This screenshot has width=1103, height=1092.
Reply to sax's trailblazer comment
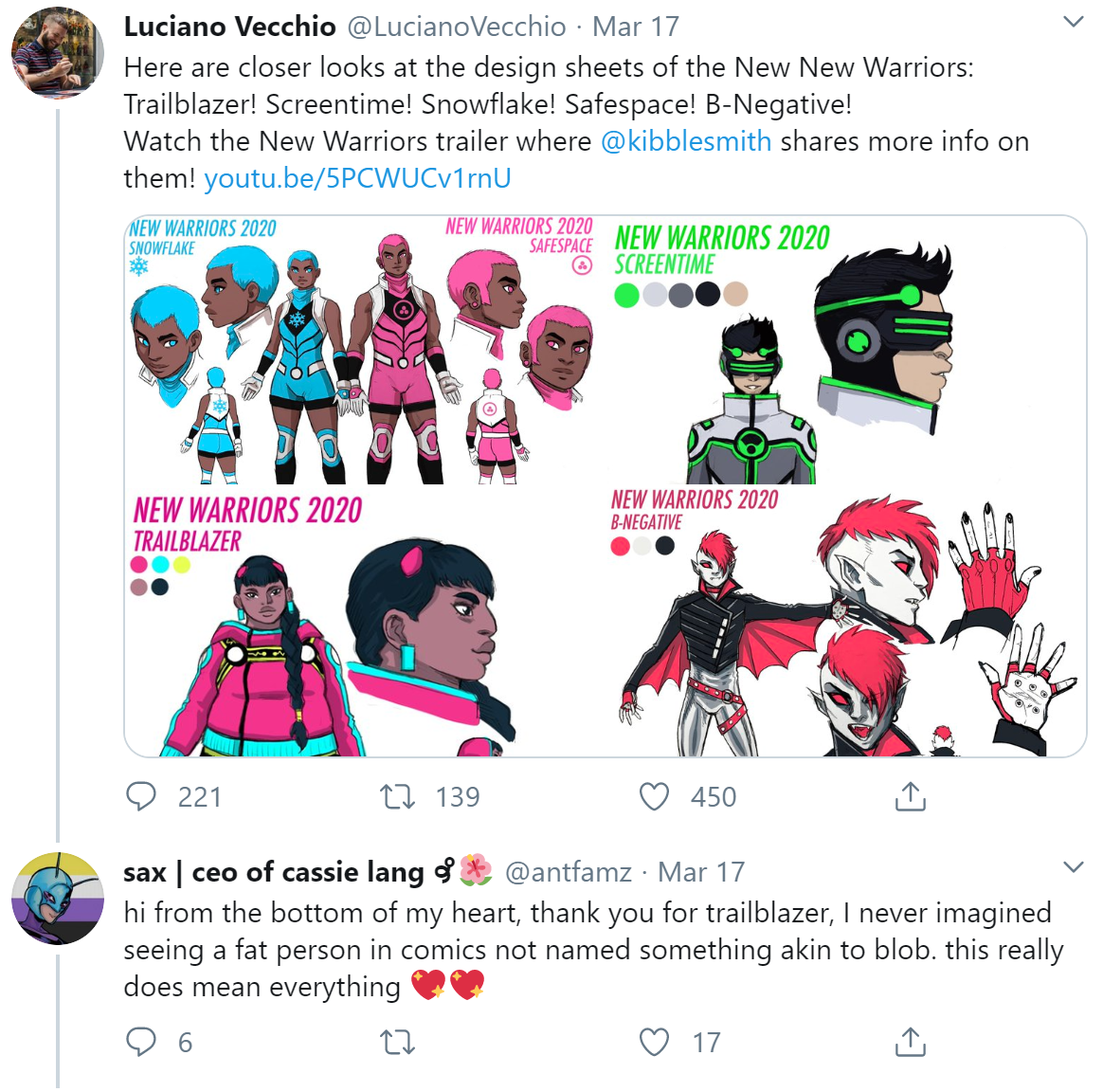tap(140, 1042)
